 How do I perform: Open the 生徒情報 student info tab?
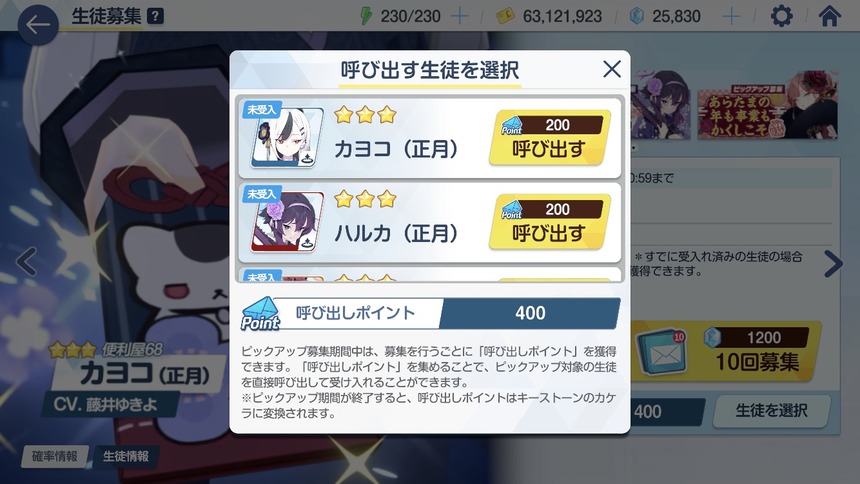coord(126,456)
